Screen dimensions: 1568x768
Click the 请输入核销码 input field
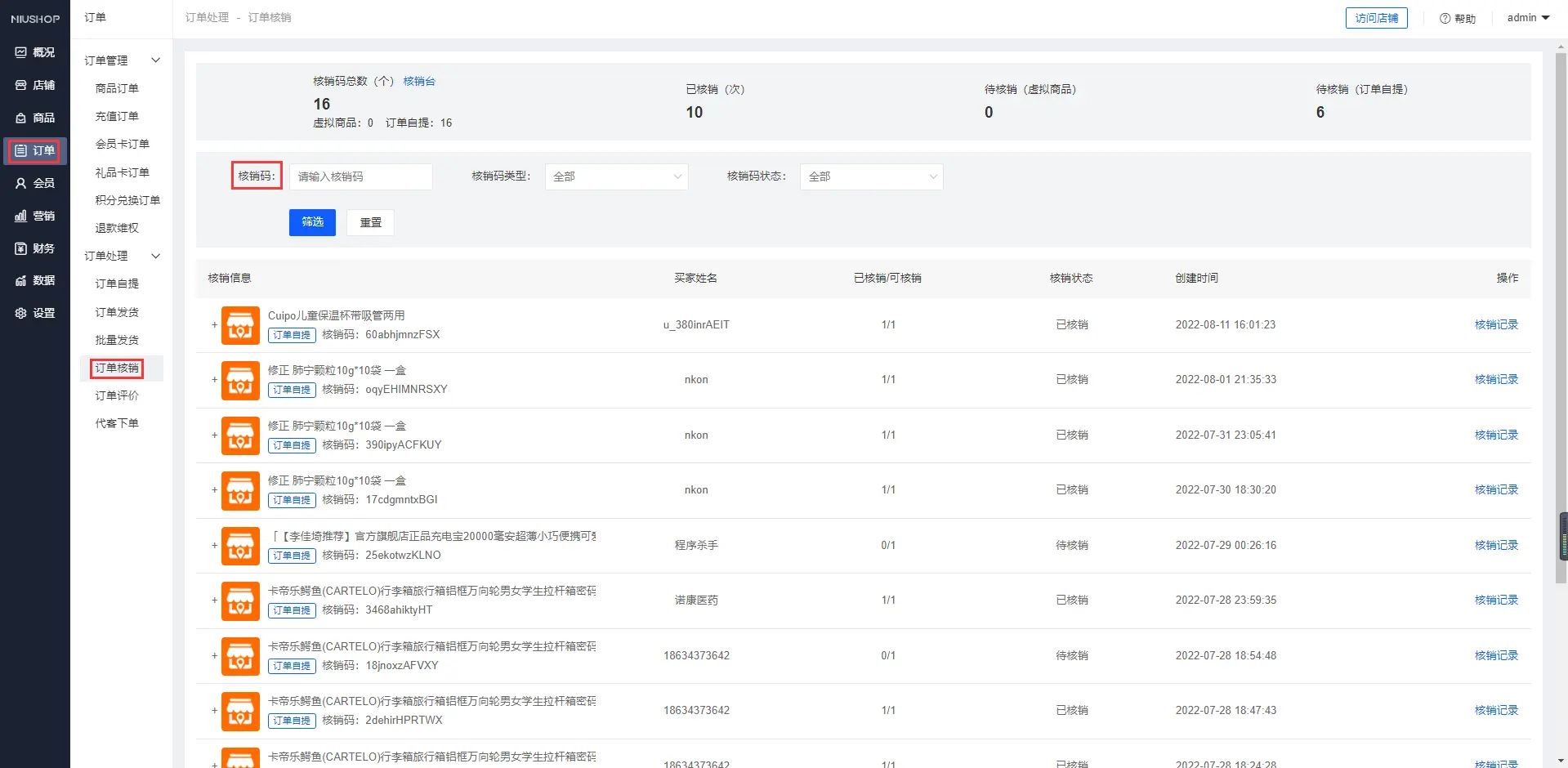coord(360,176)
